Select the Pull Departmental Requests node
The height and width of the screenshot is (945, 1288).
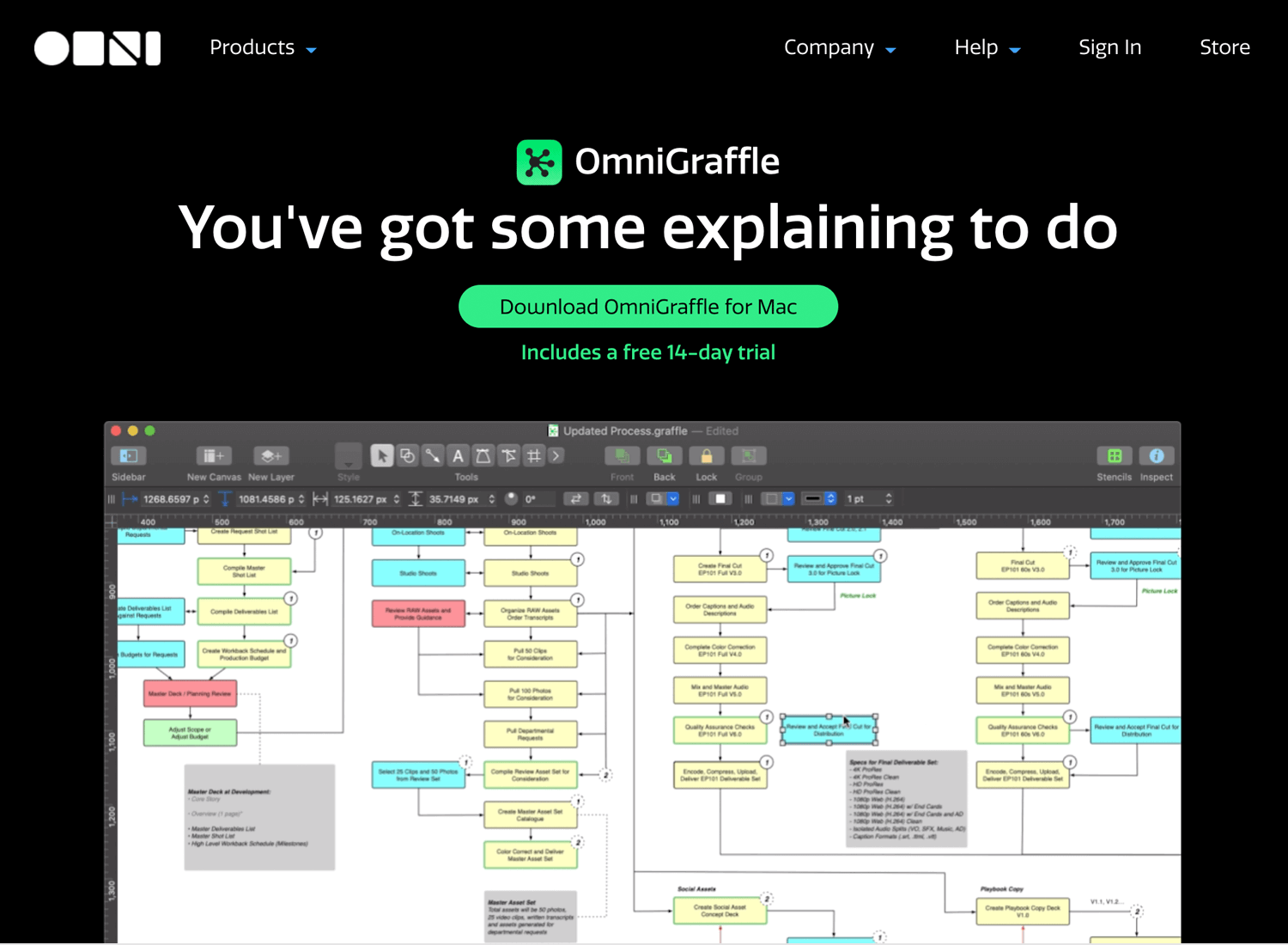(531, 734)
